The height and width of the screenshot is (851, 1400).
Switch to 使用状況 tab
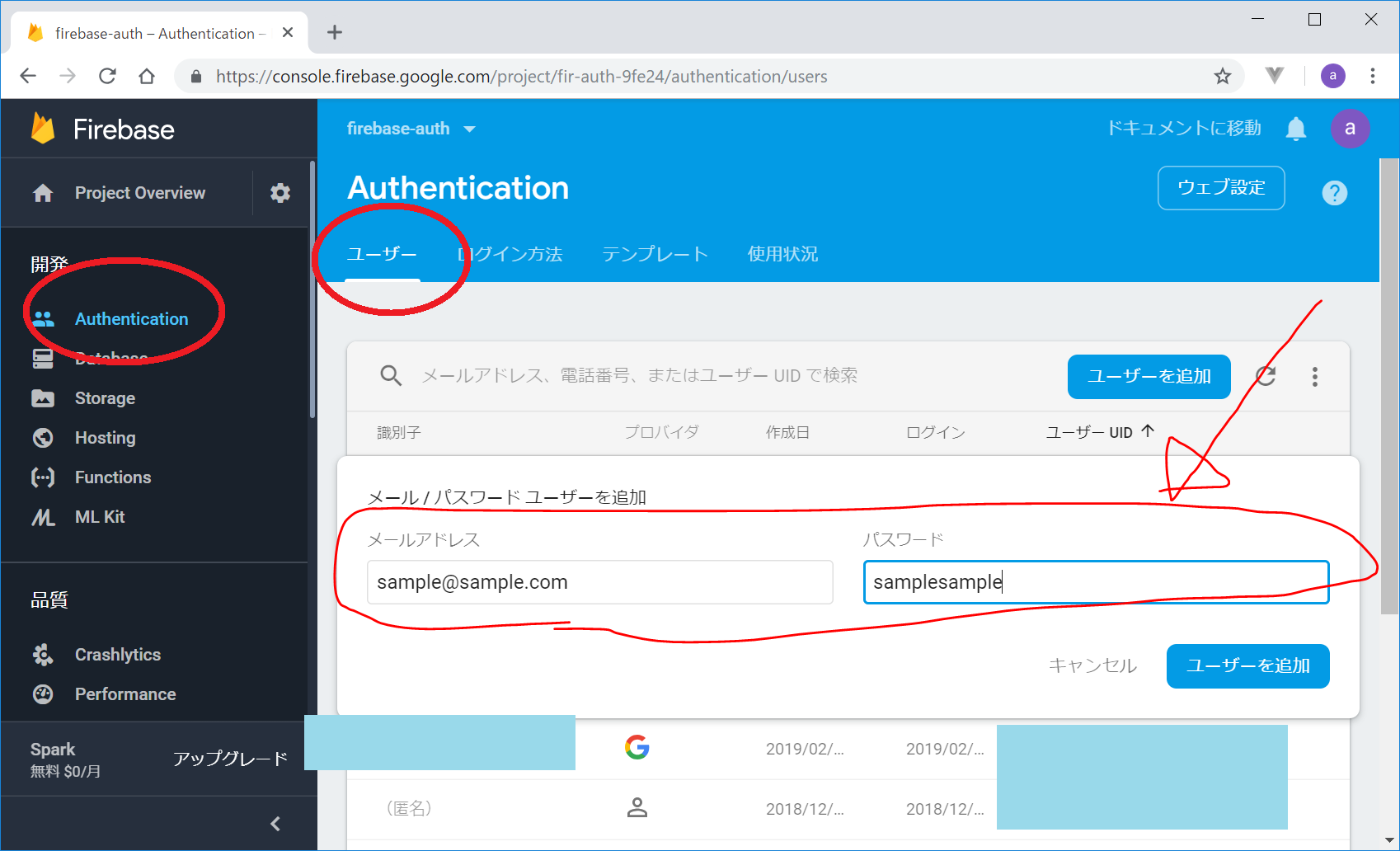782,254
